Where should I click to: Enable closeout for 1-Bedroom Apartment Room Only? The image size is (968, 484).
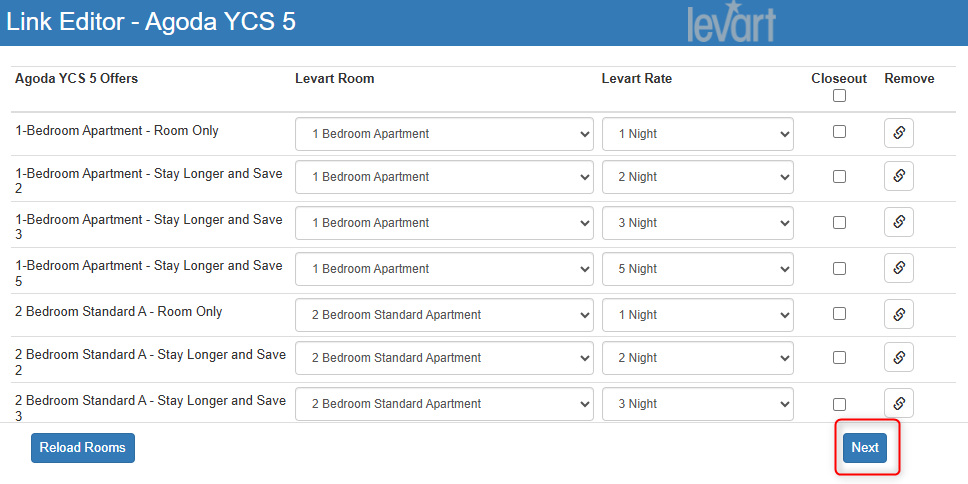tap(839, 132)
